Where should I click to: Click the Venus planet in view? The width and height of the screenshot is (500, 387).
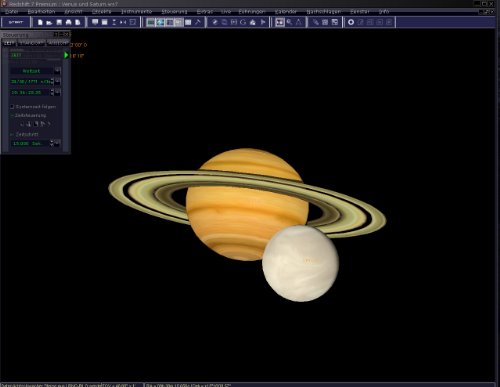coord(300,263)
